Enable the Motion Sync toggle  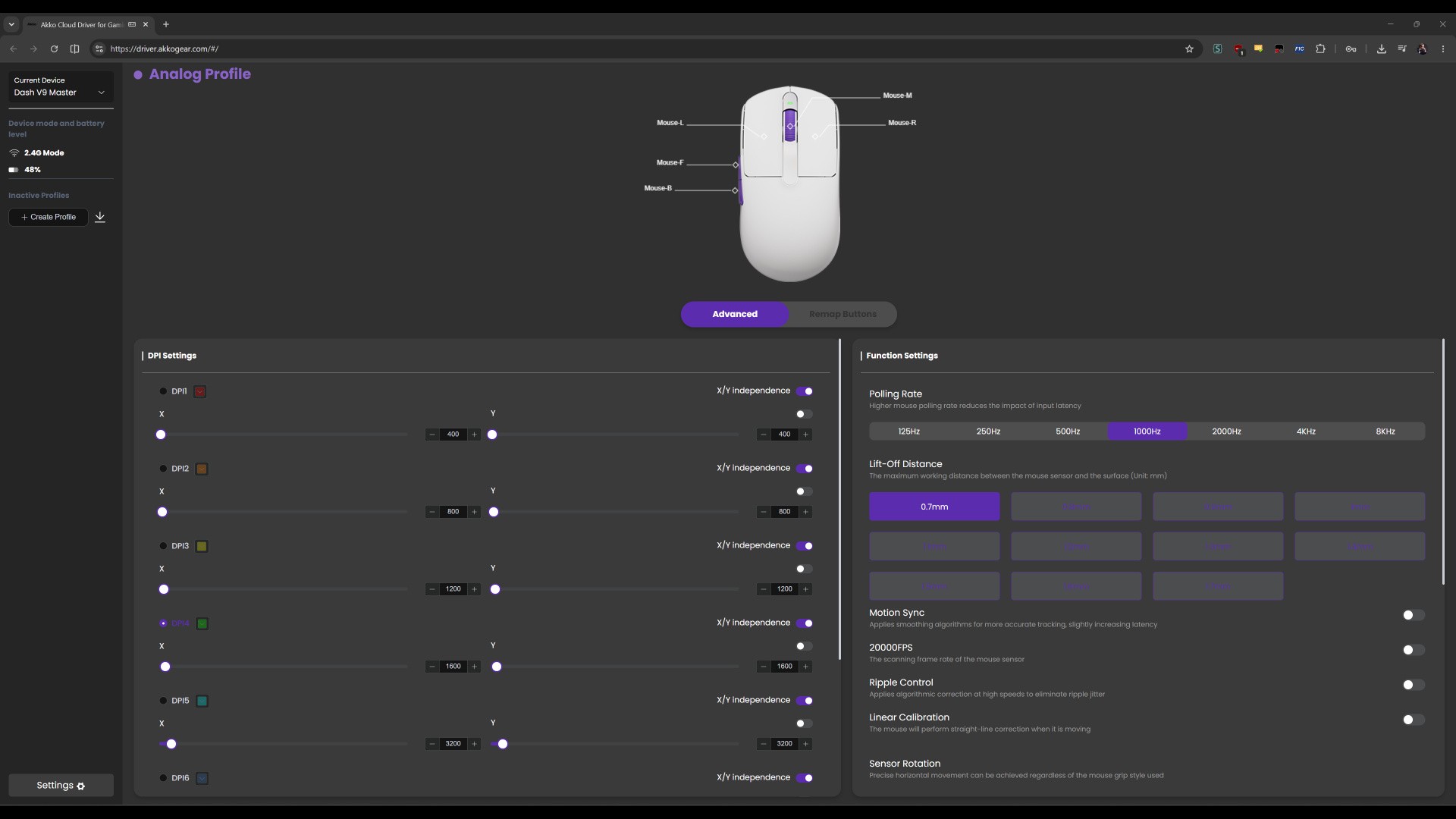tap(1413, 615)
